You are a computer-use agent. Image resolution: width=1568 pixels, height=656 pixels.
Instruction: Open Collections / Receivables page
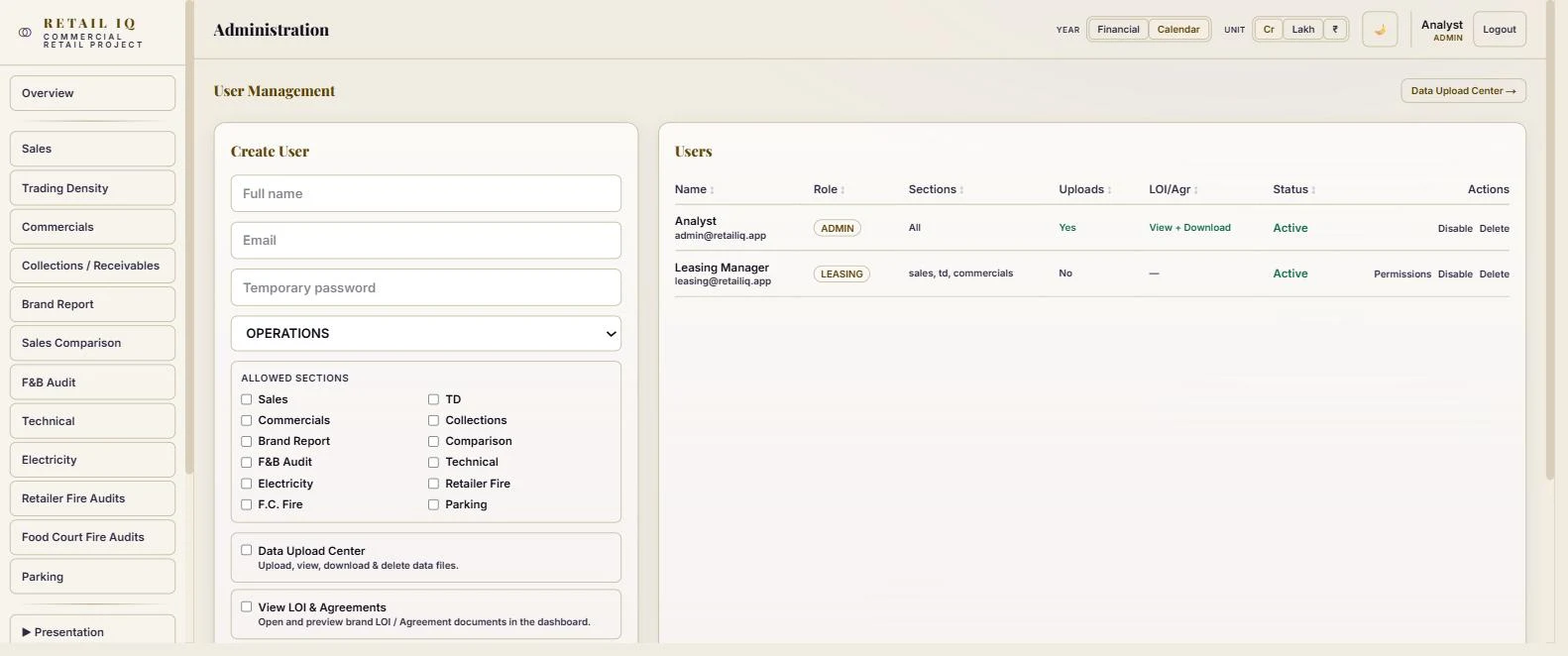coord(92,266)
